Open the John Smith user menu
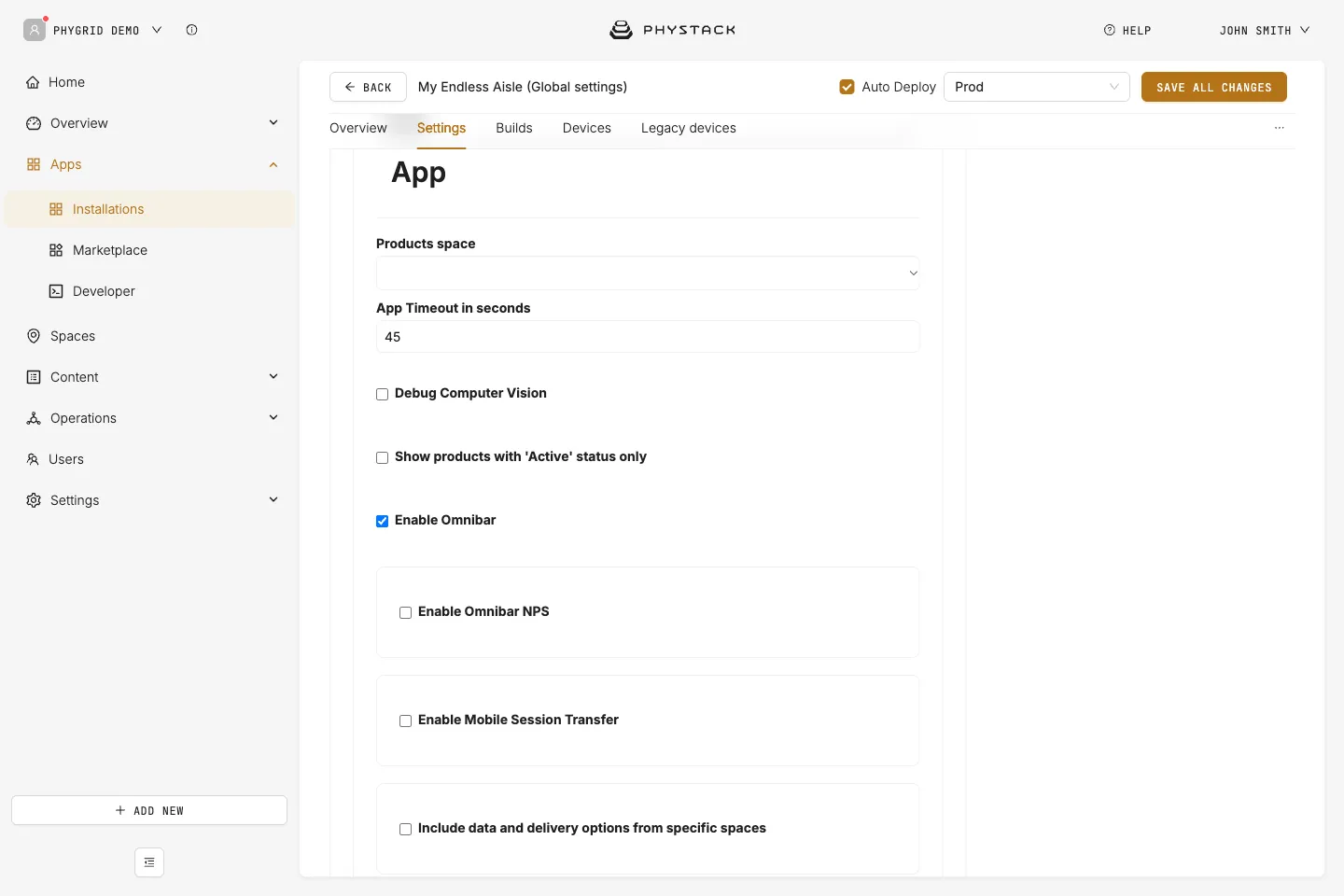The height and width of the screenshot is (896, 1344). click(1265, 30)
